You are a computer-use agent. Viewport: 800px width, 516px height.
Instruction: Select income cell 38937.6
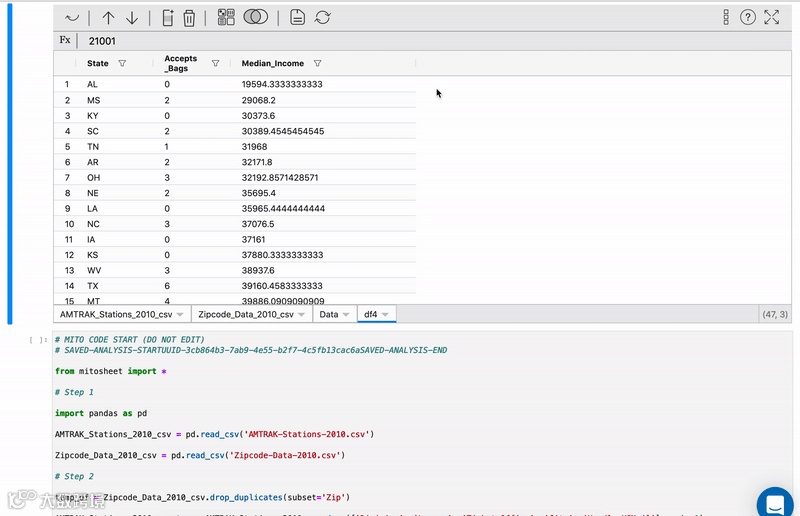(x=323, y=270)
